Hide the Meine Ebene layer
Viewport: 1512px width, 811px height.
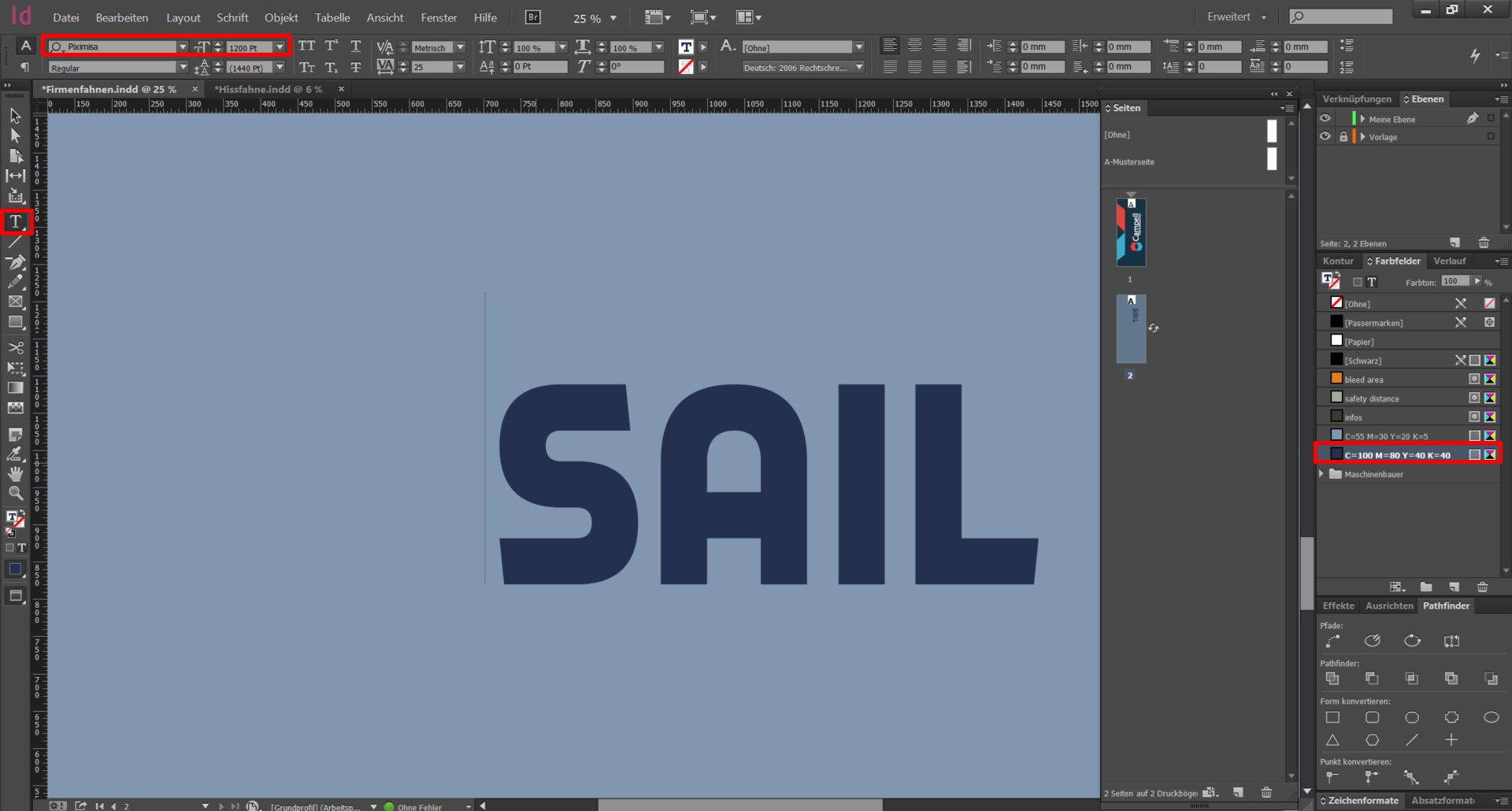1325,118
